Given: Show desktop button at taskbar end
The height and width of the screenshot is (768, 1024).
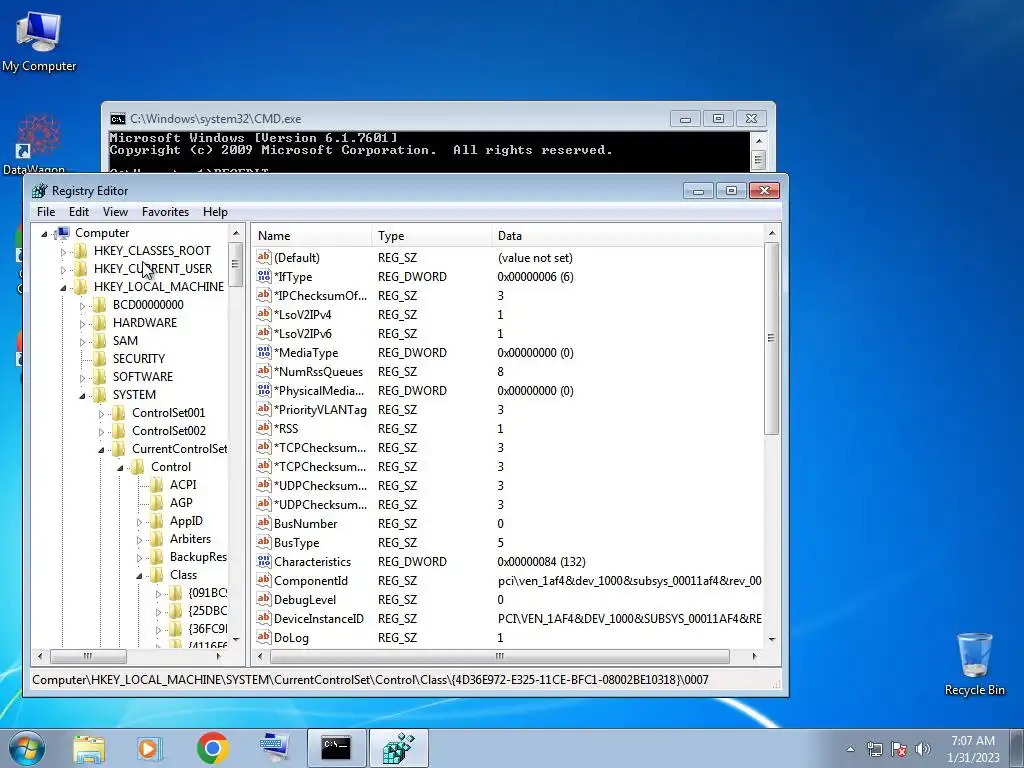Looking at the screenshot, I should [1017, 748].
